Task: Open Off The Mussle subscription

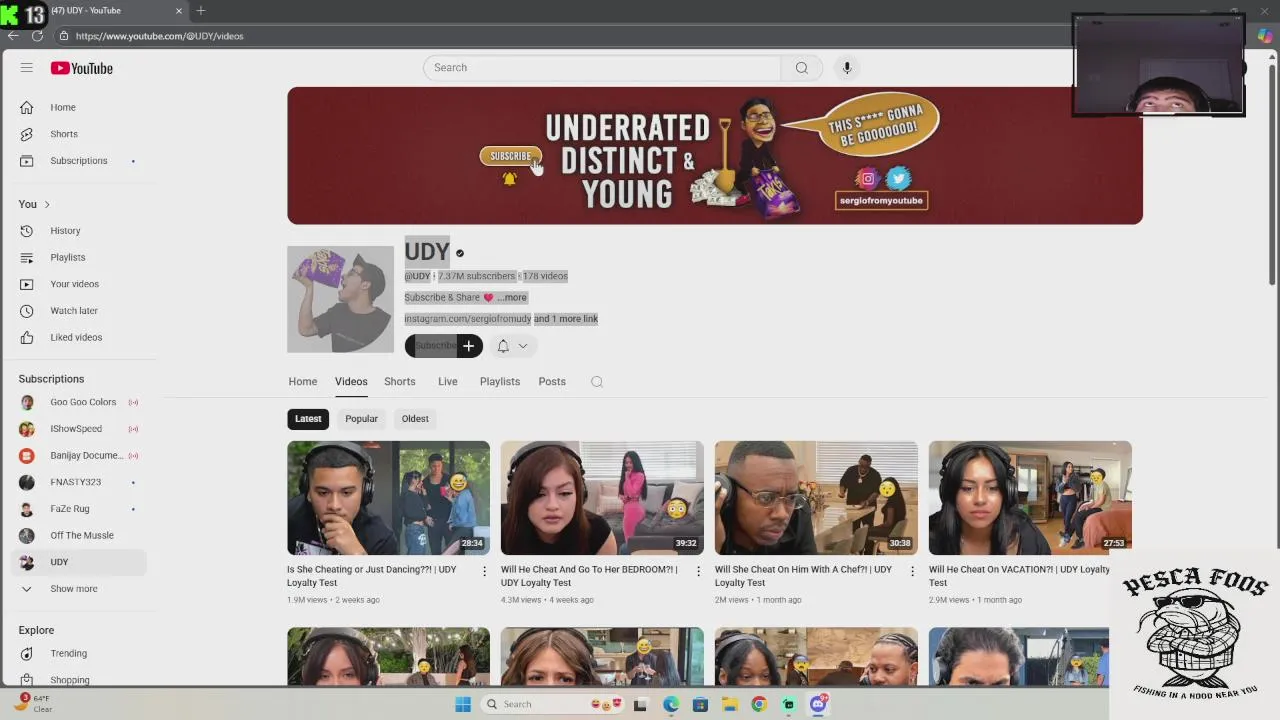Action: click(x=82, y=536)
